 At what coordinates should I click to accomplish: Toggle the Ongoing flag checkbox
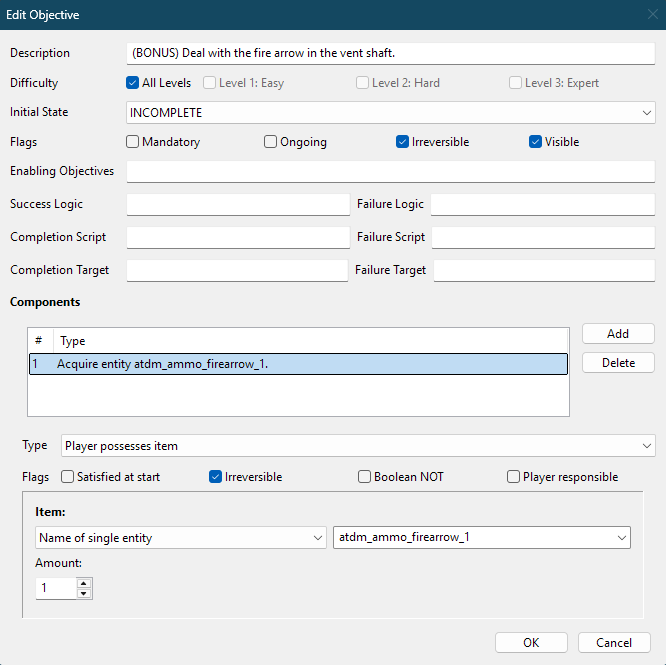[x=270, y=142]
